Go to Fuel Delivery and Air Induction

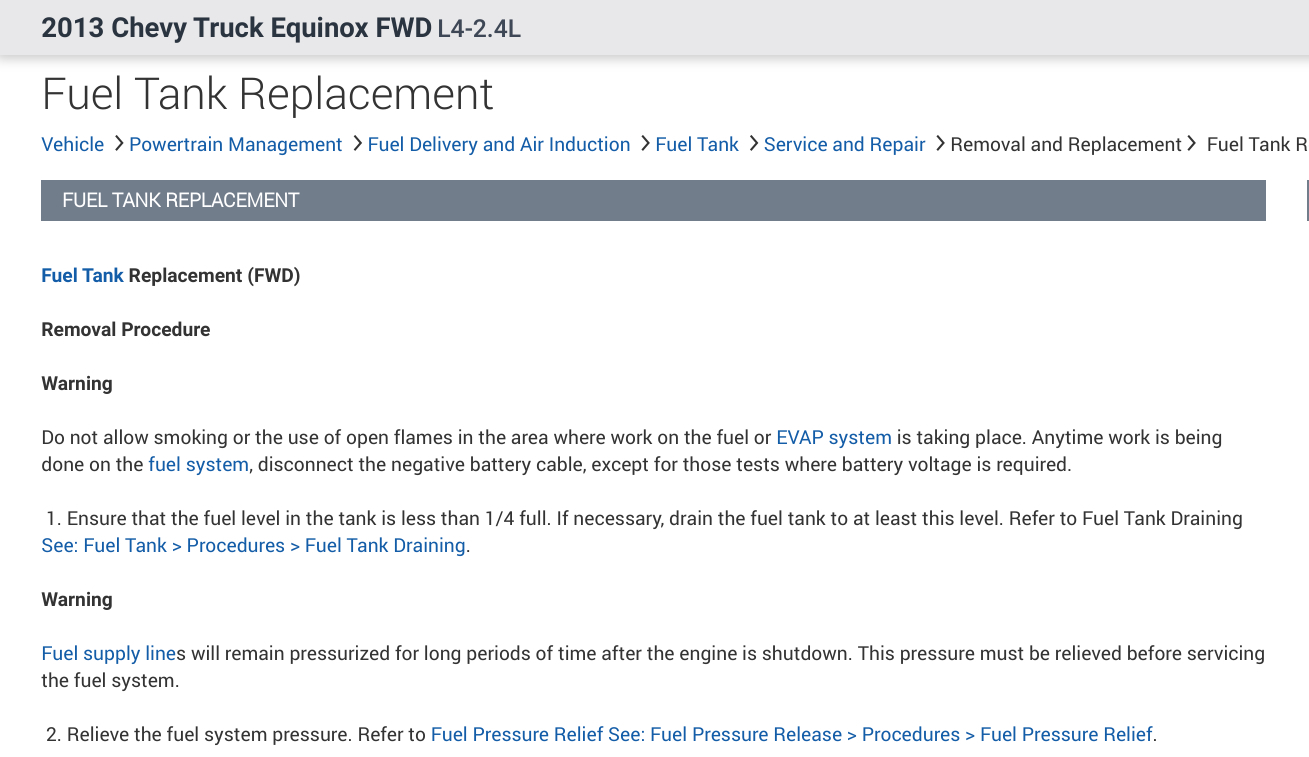tap(498, 145)
